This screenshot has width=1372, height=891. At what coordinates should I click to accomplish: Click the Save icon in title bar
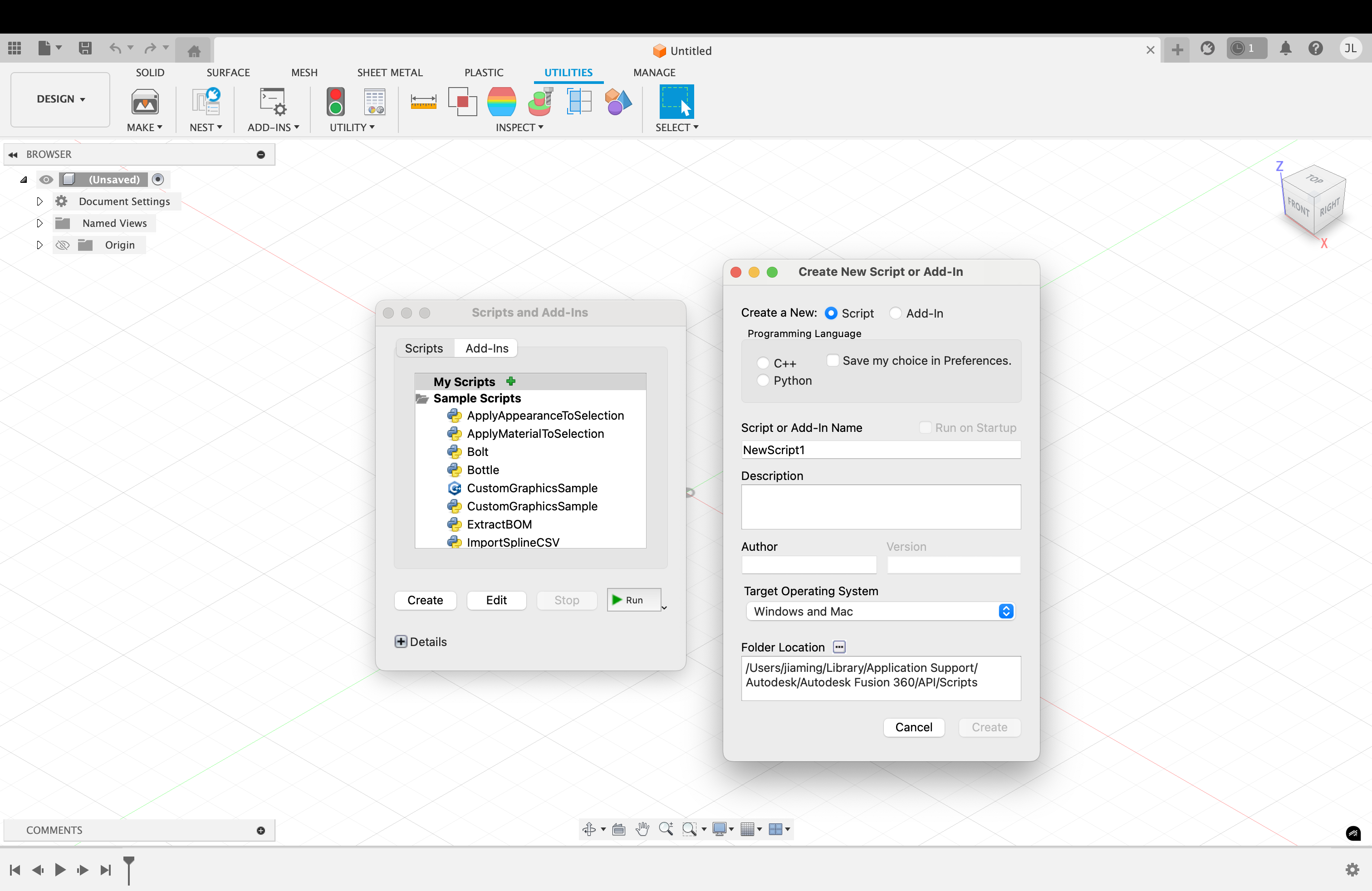(x=85, y=49)
